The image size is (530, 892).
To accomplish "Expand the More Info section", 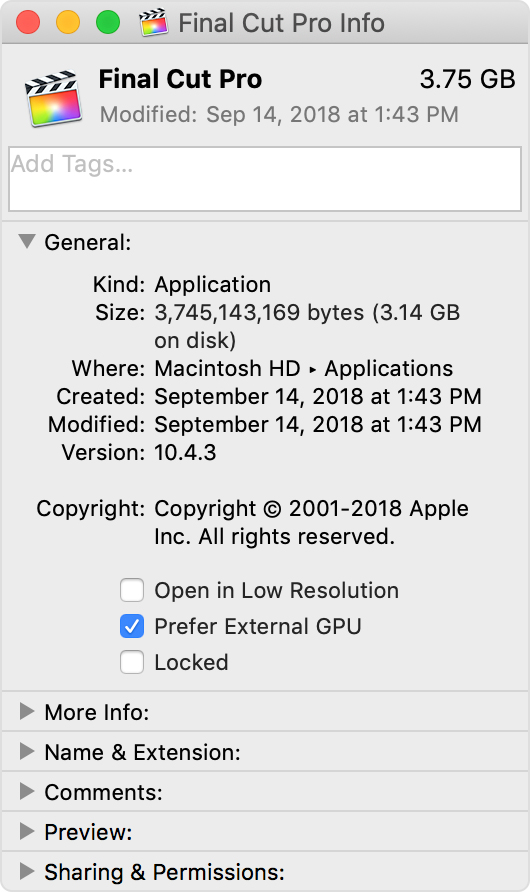I will pyautogui.click(x=27, y=711).
